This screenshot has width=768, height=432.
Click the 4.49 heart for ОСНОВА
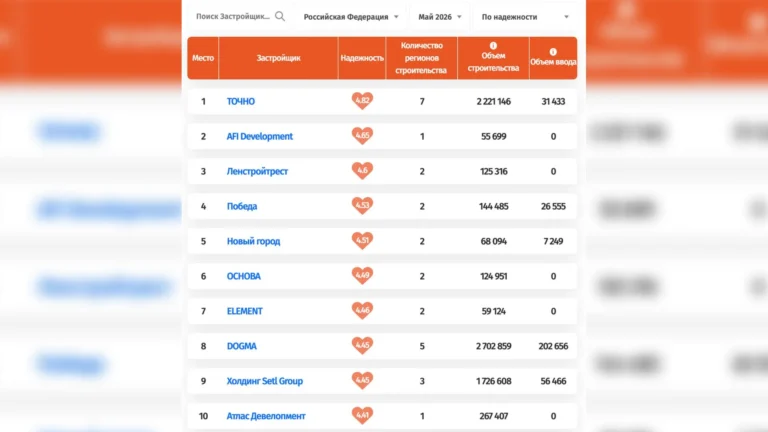tap(362, 276)
